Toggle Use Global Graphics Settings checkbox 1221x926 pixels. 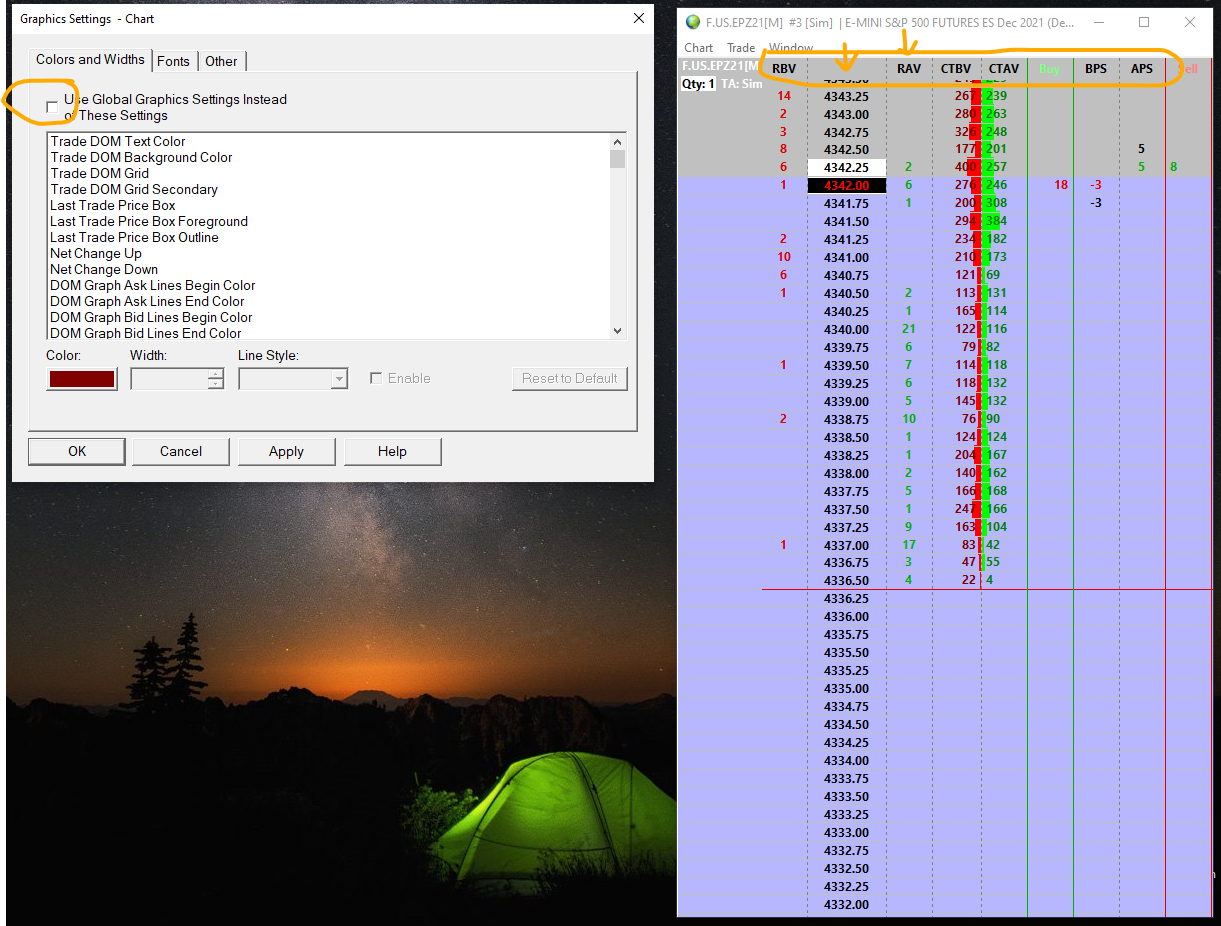point(52,107)
